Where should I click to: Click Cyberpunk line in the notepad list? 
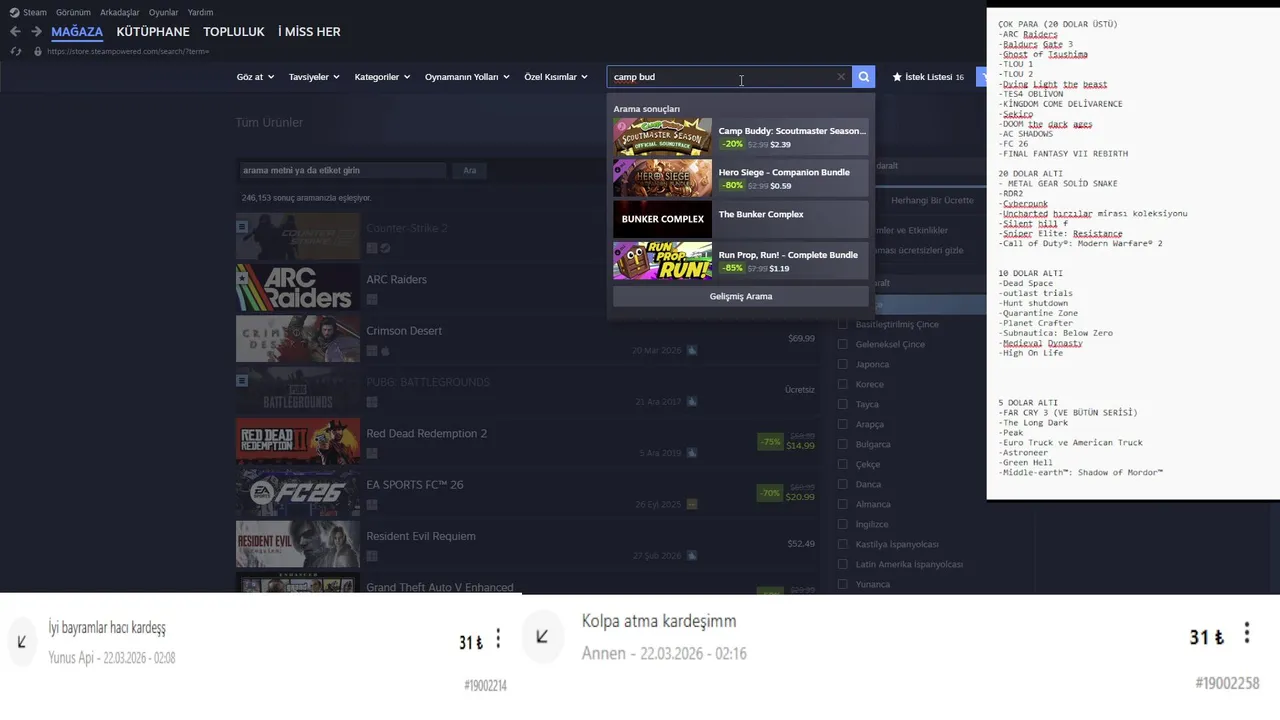pyautogui.click(x=1023, y=204)
